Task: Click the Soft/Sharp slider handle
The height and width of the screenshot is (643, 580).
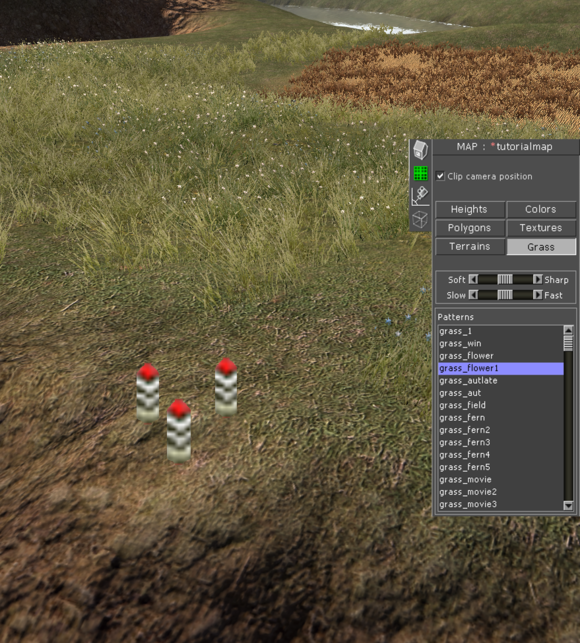Action: (505, 279)
